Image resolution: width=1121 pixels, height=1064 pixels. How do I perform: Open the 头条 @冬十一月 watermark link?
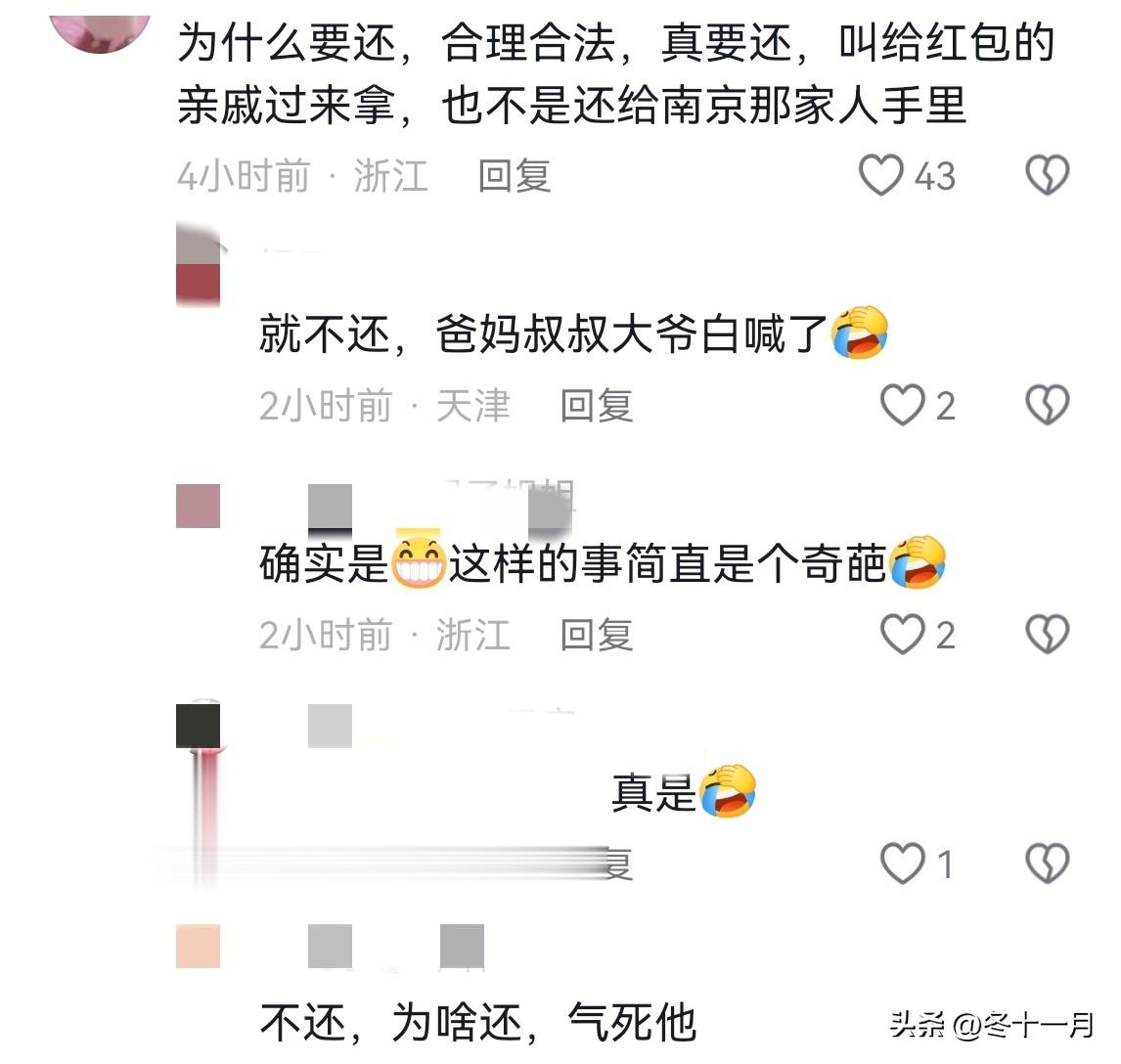click(992, 1025)
